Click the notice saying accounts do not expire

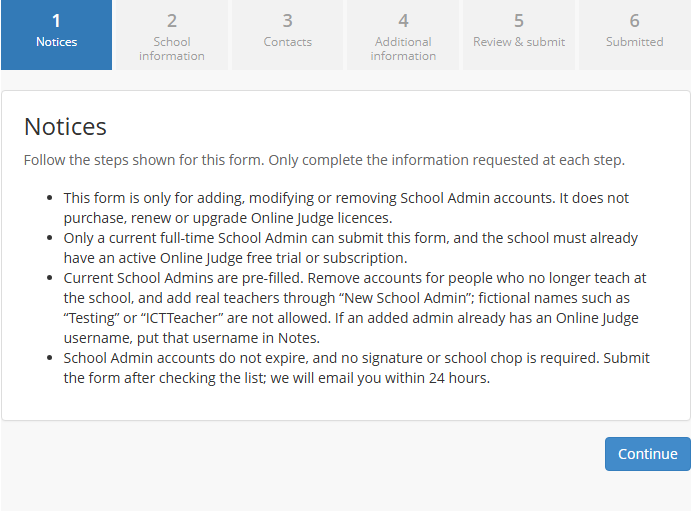tap(356, 368)
